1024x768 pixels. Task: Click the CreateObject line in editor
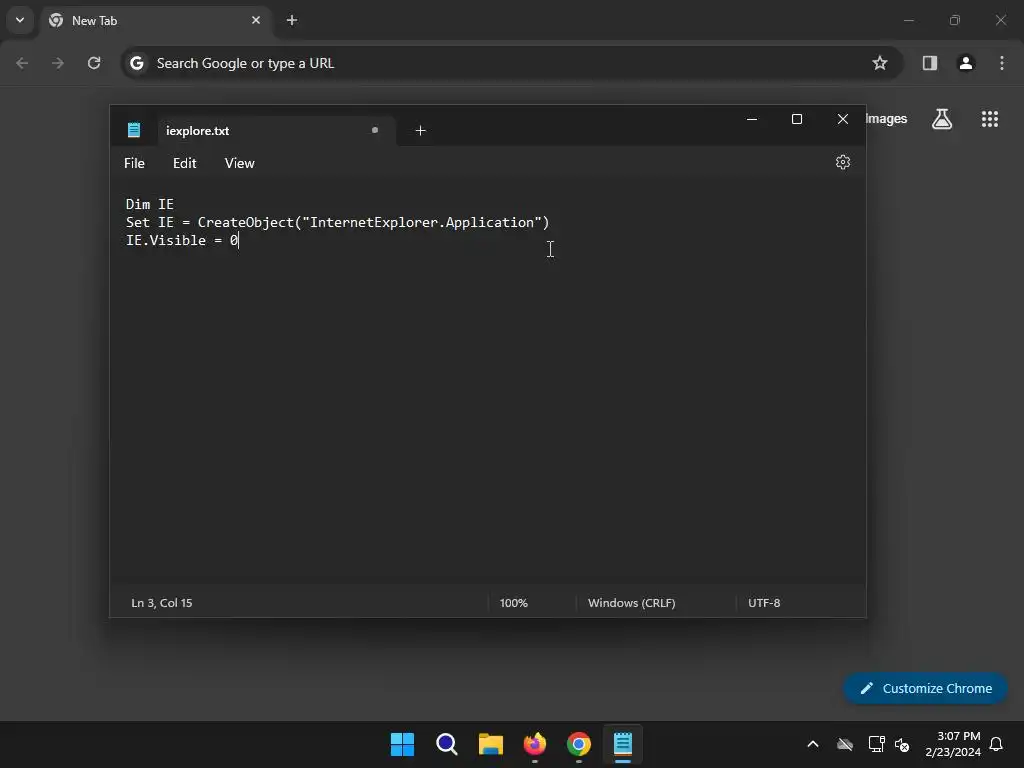(338, 223)
